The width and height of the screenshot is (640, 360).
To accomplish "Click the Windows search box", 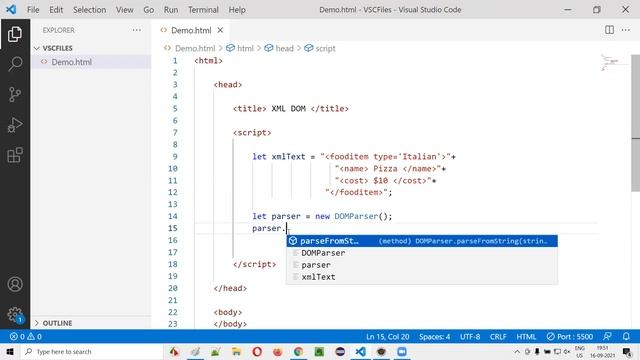I will click(91, 351).
